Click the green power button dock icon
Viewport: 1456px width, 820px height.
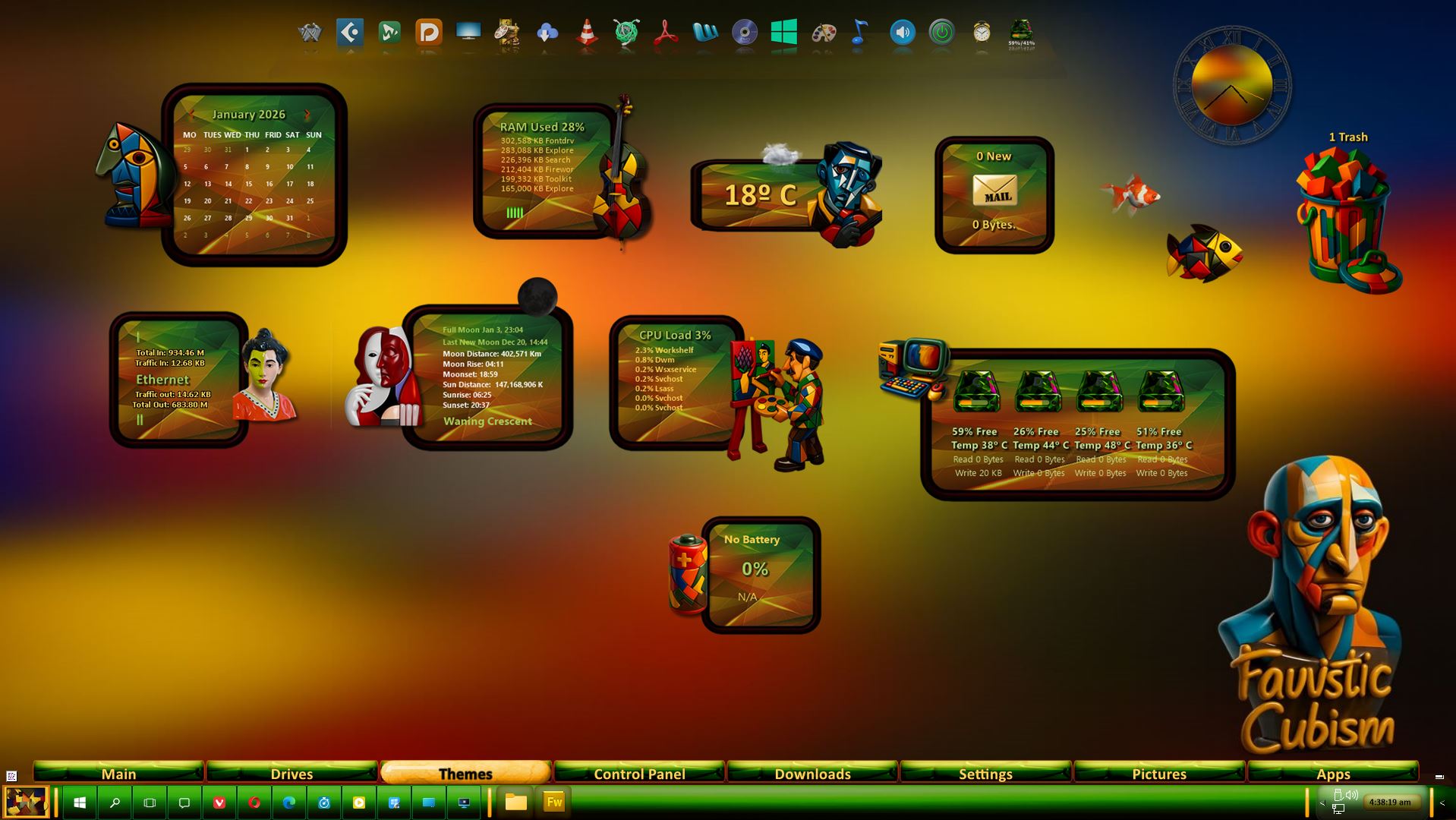click(941, 33)
